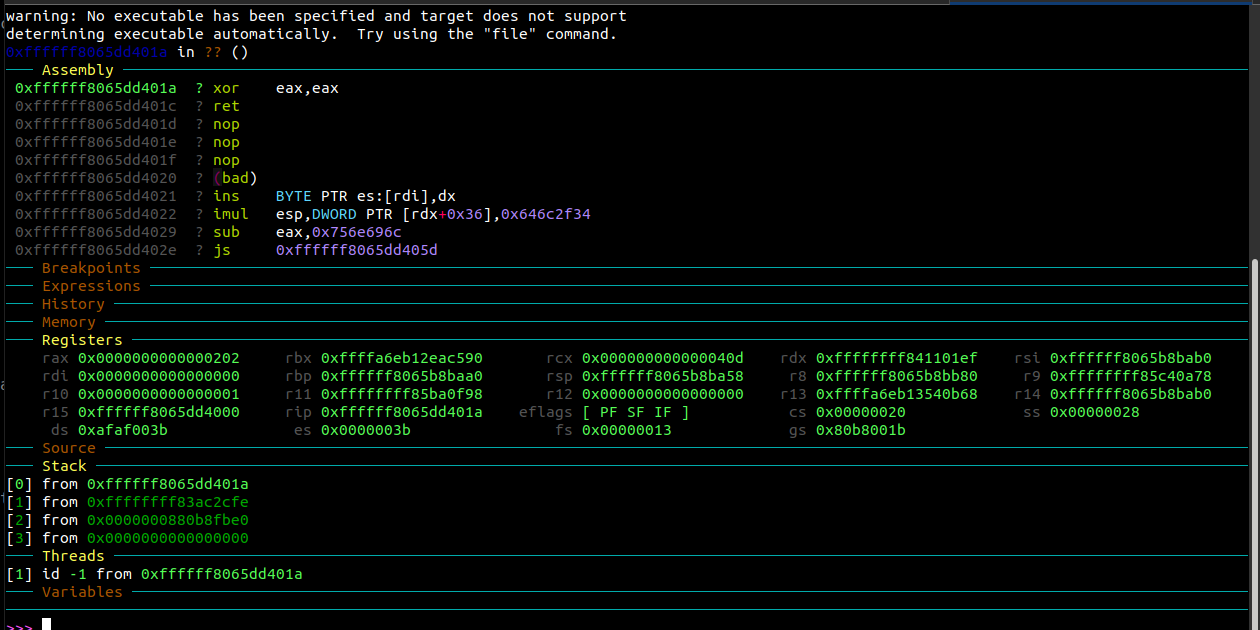
Task: Click the rdx register value 0xffffffff841101ef
Action: pyautogui.click(x=897, y=358)
